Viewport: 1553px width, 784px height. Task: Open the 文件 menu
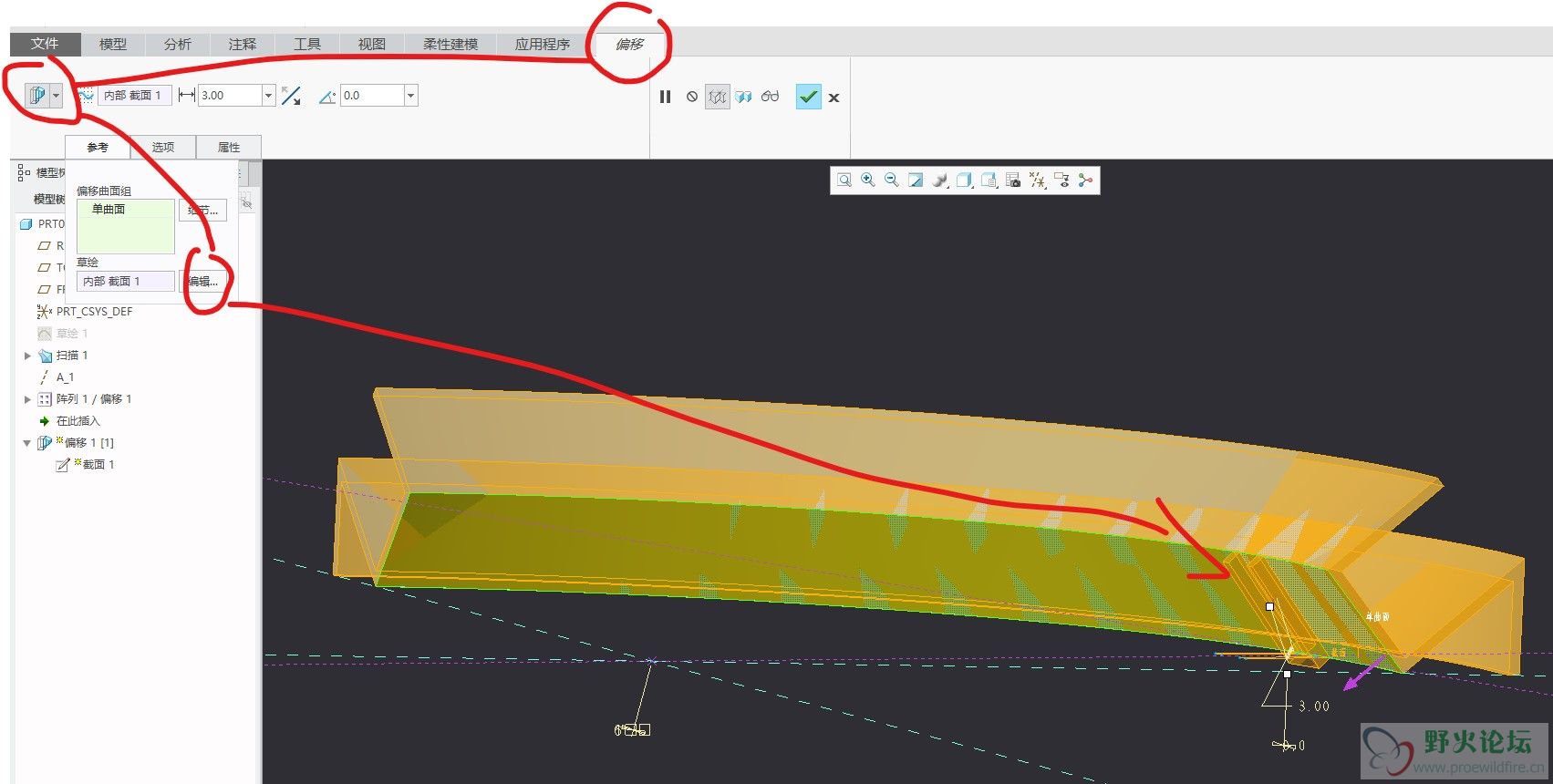pos(45,44)
